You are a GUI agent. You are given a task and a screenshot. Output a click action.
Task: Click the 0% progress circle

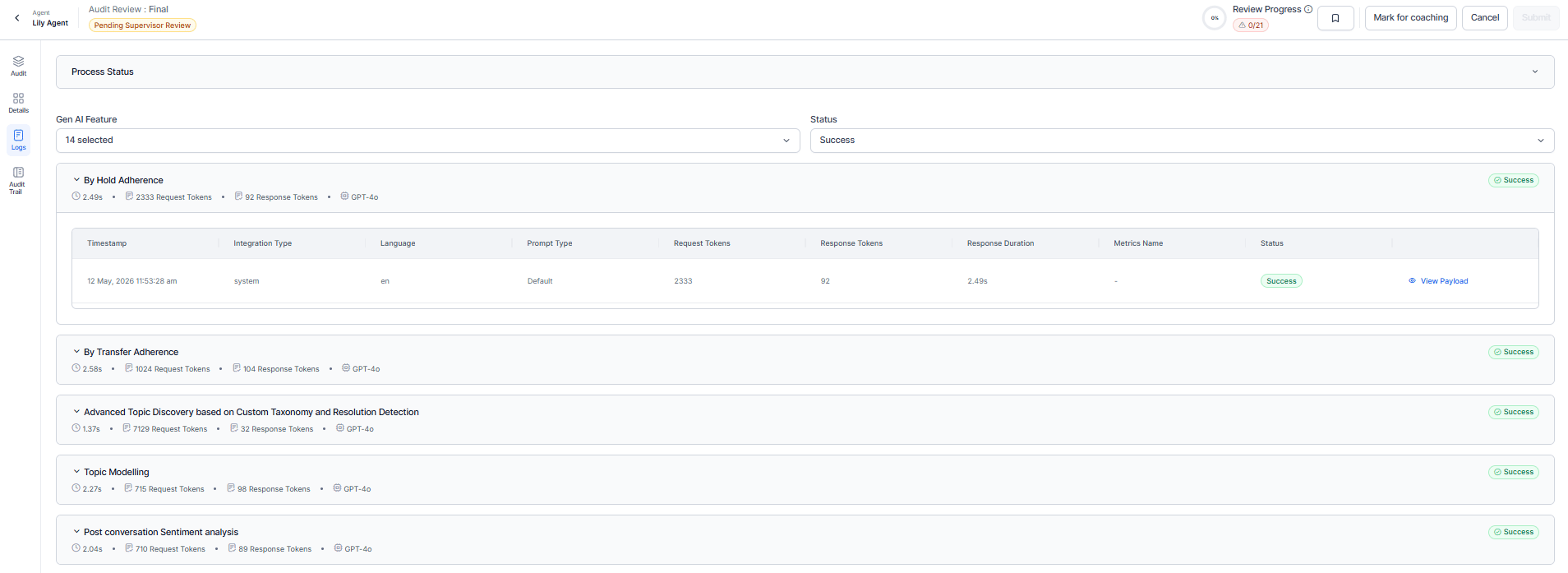click(x=1215, y=18)
